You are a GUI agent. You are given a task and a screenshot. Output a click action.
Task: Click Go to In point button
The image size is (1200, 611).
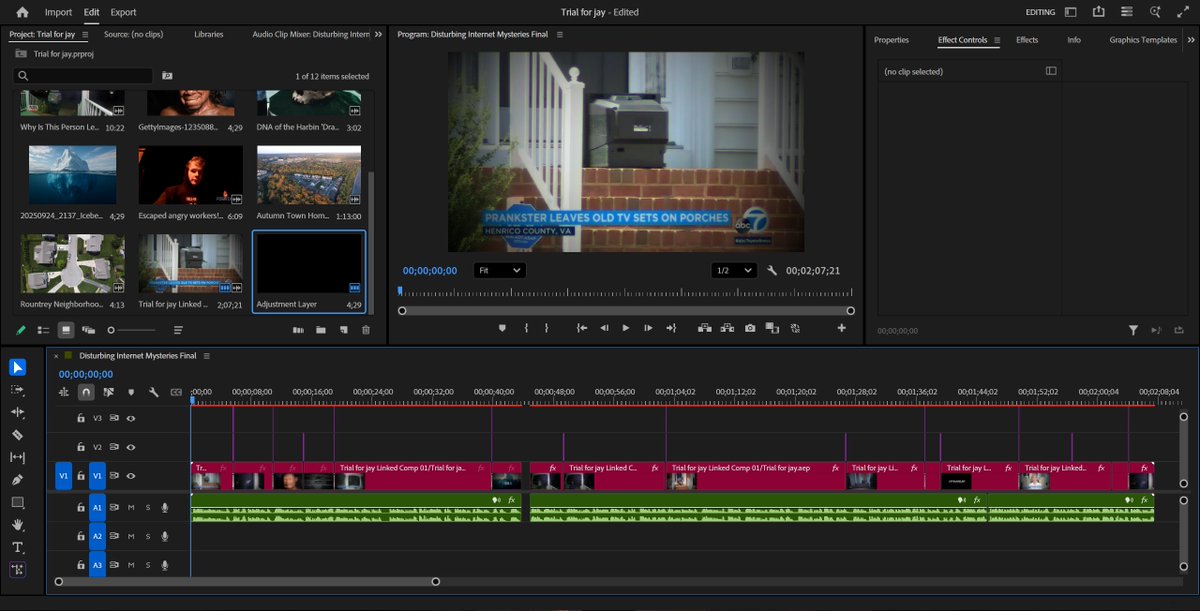pyautogui.click(x=582, y=328)
